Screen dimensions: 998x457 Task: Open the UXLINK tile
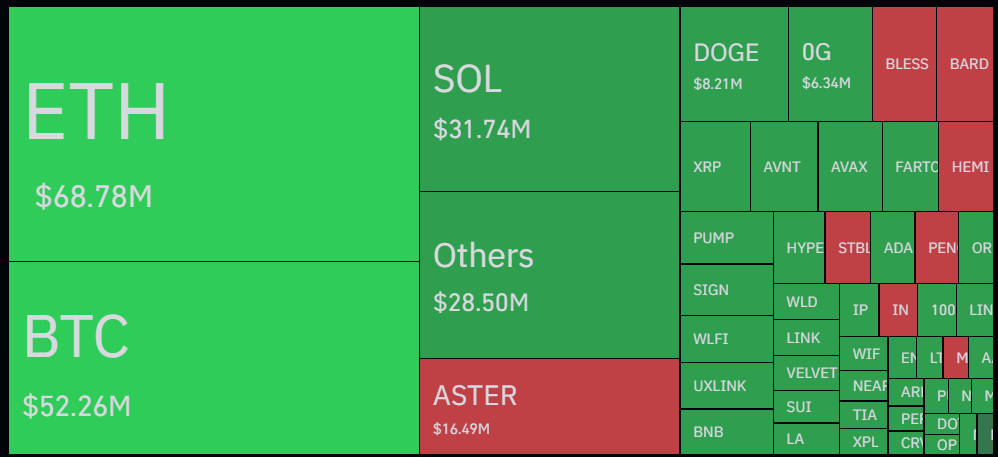point(726,385)
